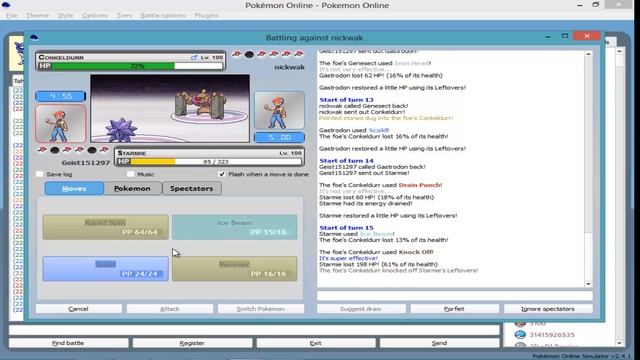The height and width of the screenshot is (360, 640).
Task: Click the main window player list scroll-down arrow
Action: coord(619,343)
